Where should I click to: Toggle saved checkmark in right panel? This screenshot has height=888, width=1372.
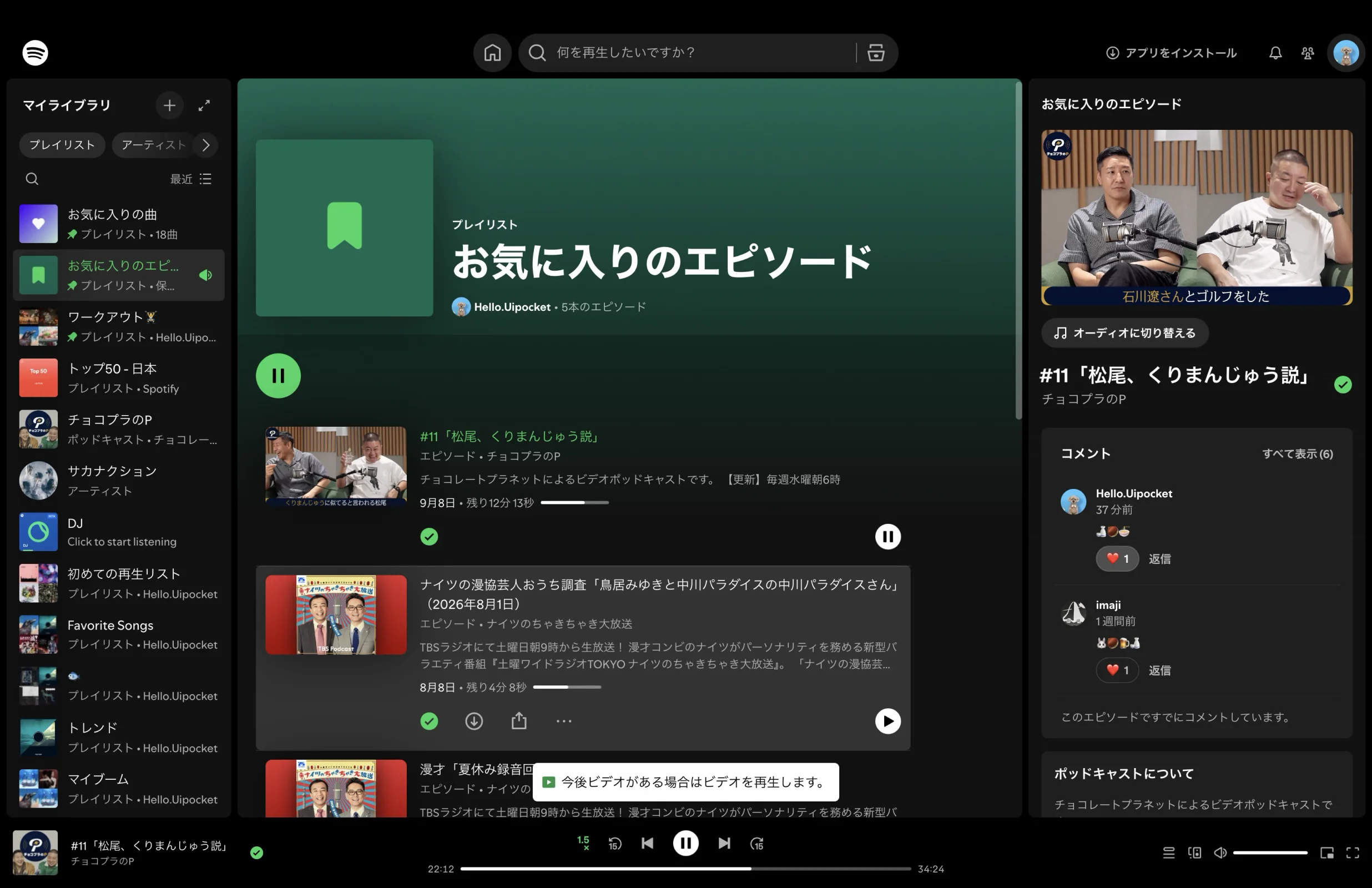coord(1343,385)
